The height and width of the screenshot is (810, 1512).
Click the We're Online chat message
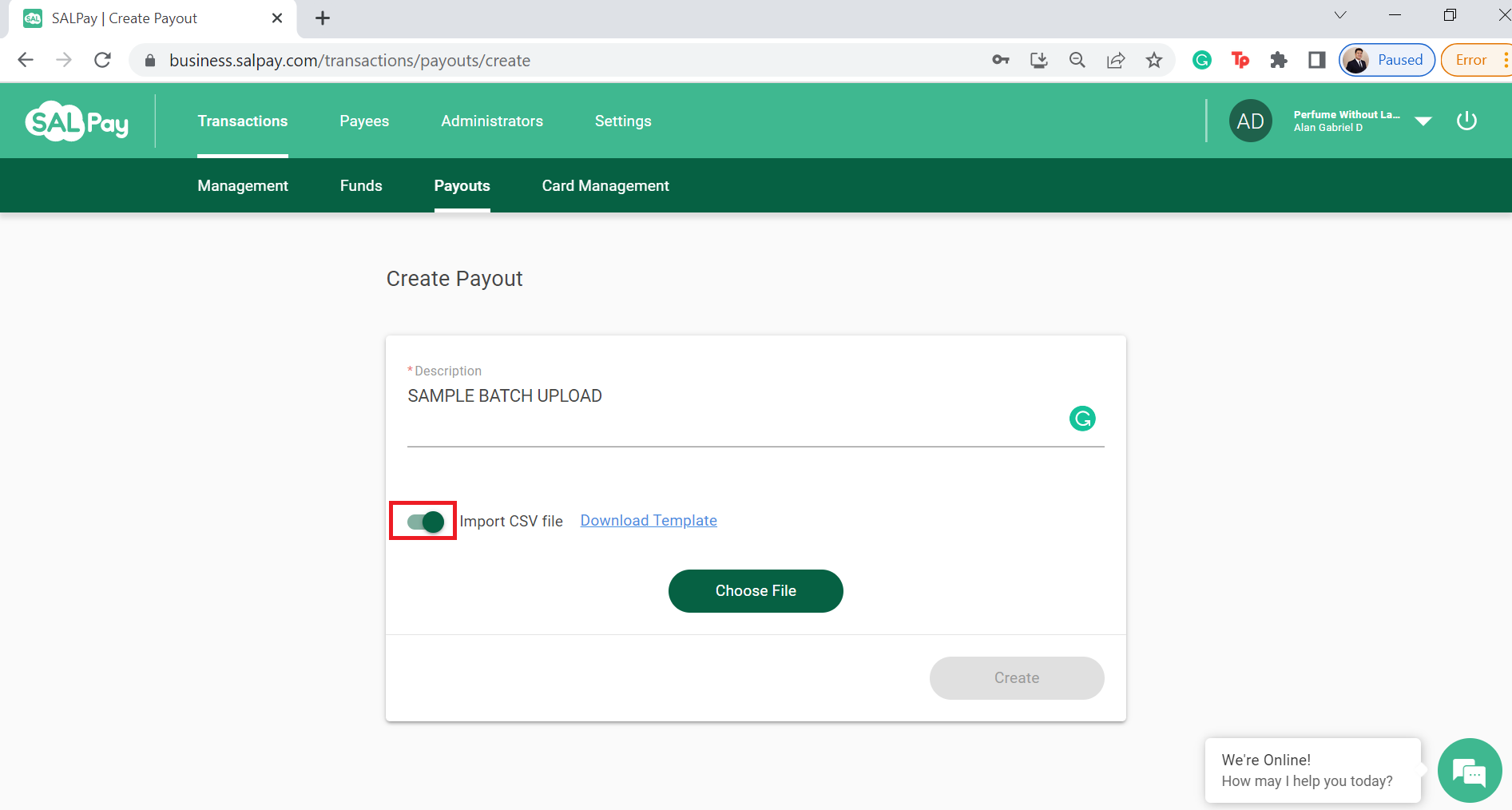click(x=1312, y=770)
